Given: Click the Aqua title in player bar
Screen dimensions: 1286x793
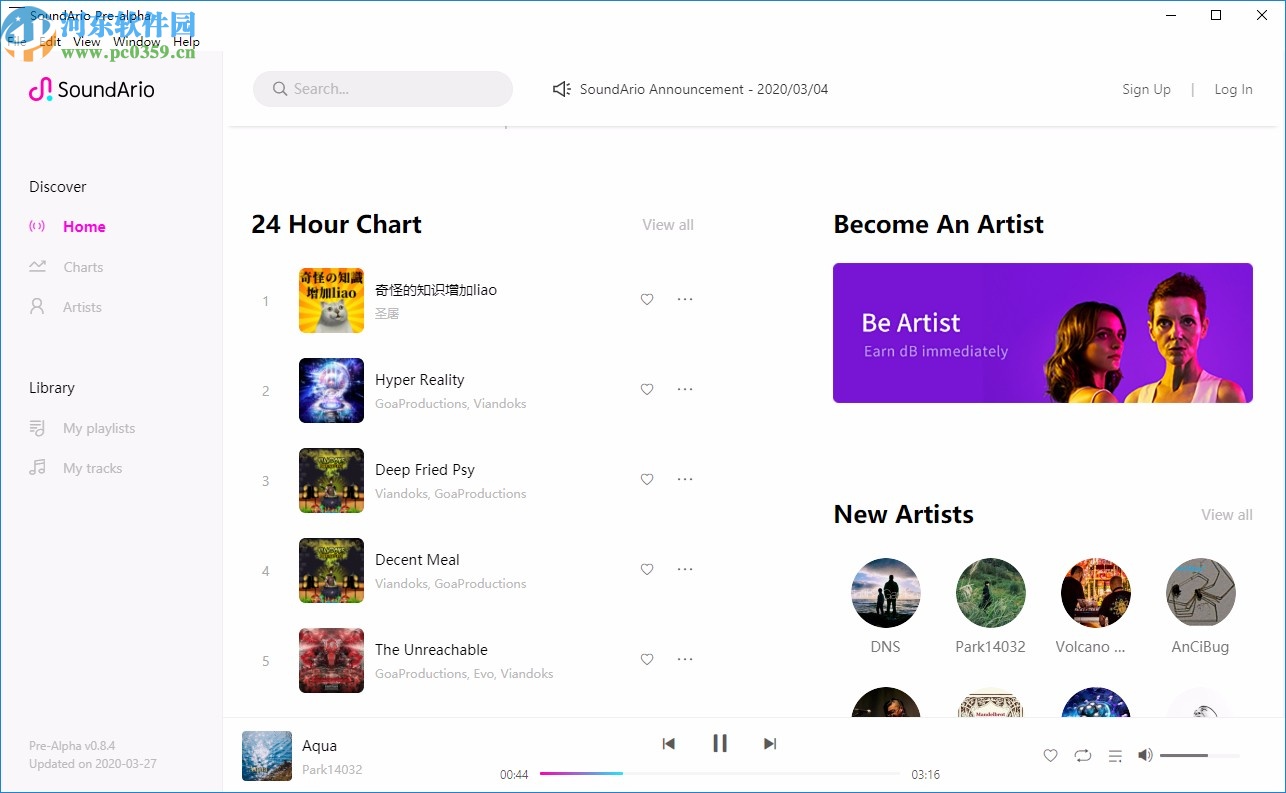Looking at the screenshot, I should click(x=320, y=746).
